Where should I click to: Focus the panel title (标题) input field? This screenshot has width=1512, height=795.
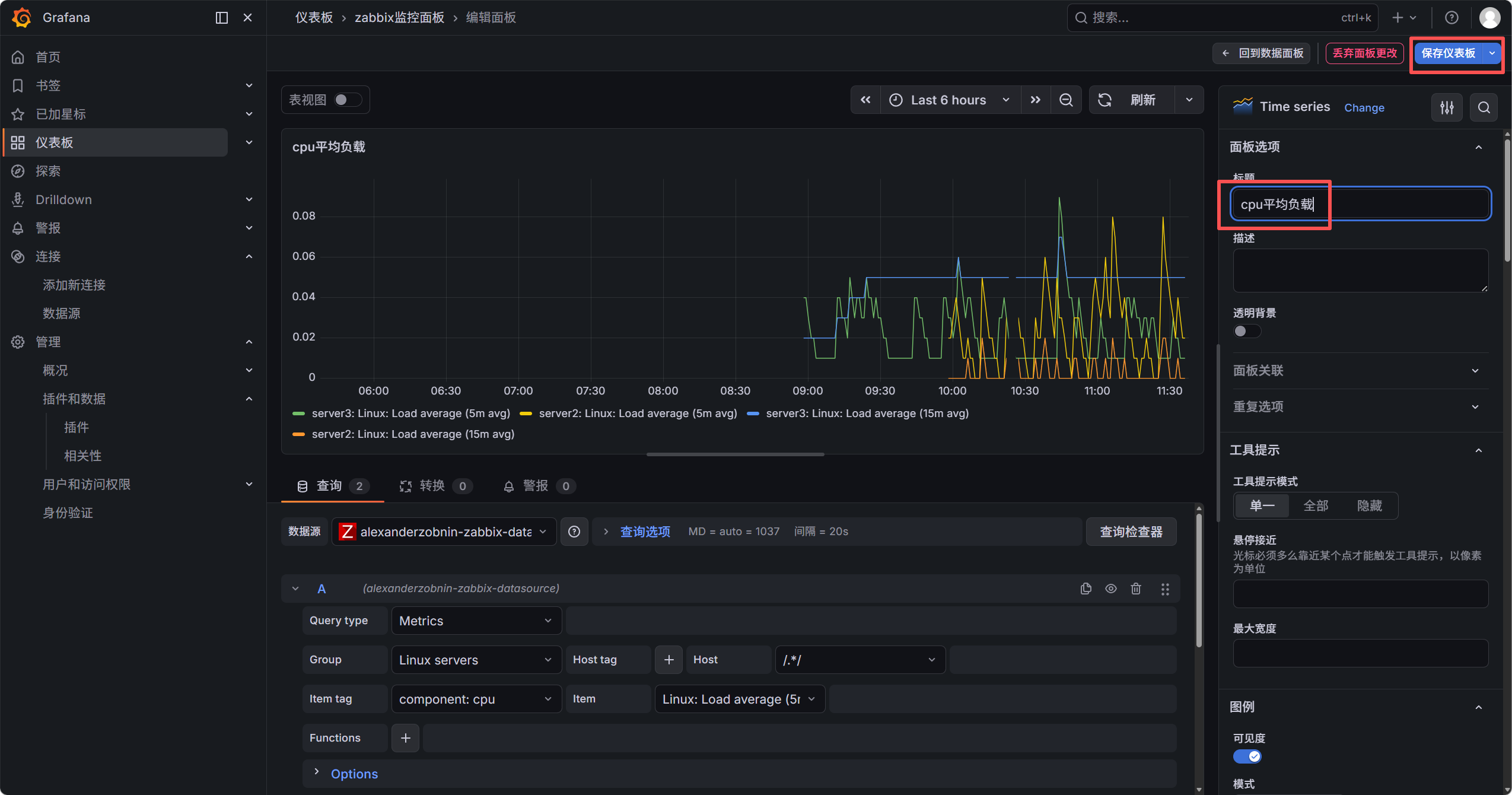tap(1361, 204)
